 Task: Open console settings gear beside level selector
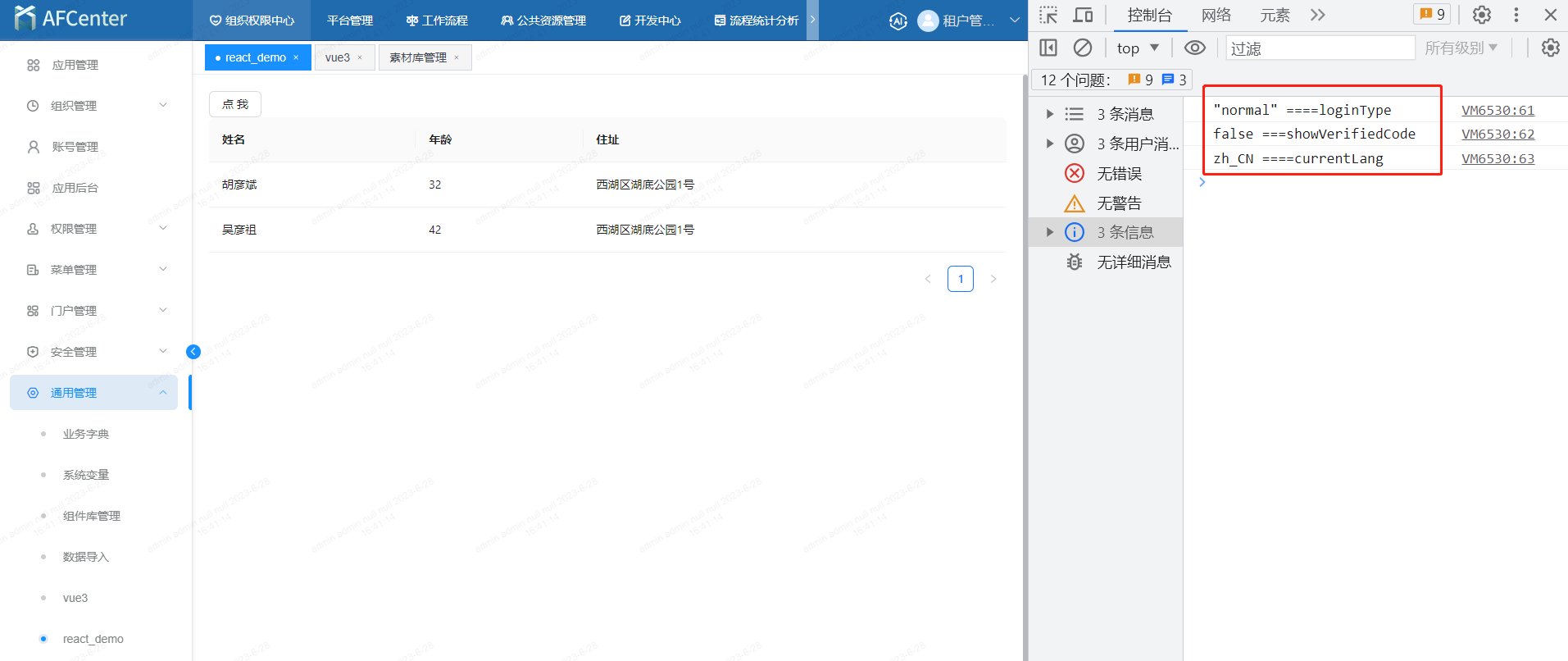tap(1550, 48)
